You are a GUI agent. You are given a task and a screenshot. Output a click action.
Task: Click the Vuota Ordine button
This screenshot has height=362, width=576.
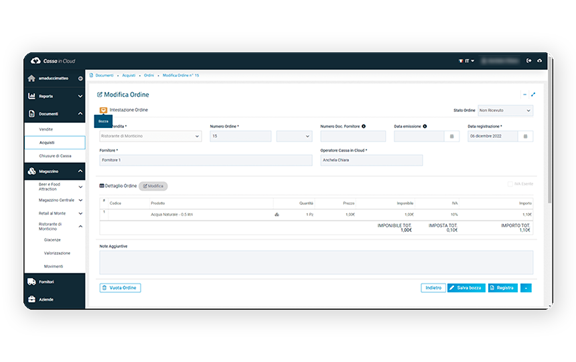pyautogui.click(x=120, y=288)
